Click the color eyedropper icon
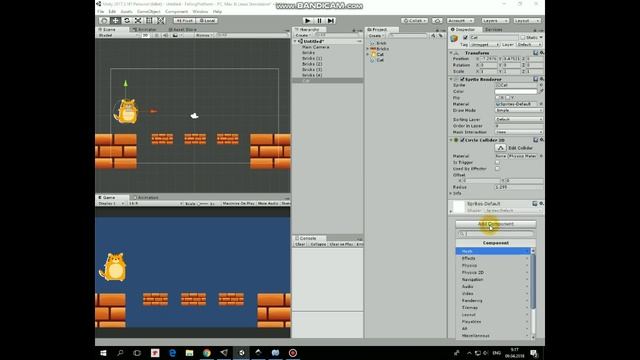Screen dimensions: 640x360 coord(541,91)
